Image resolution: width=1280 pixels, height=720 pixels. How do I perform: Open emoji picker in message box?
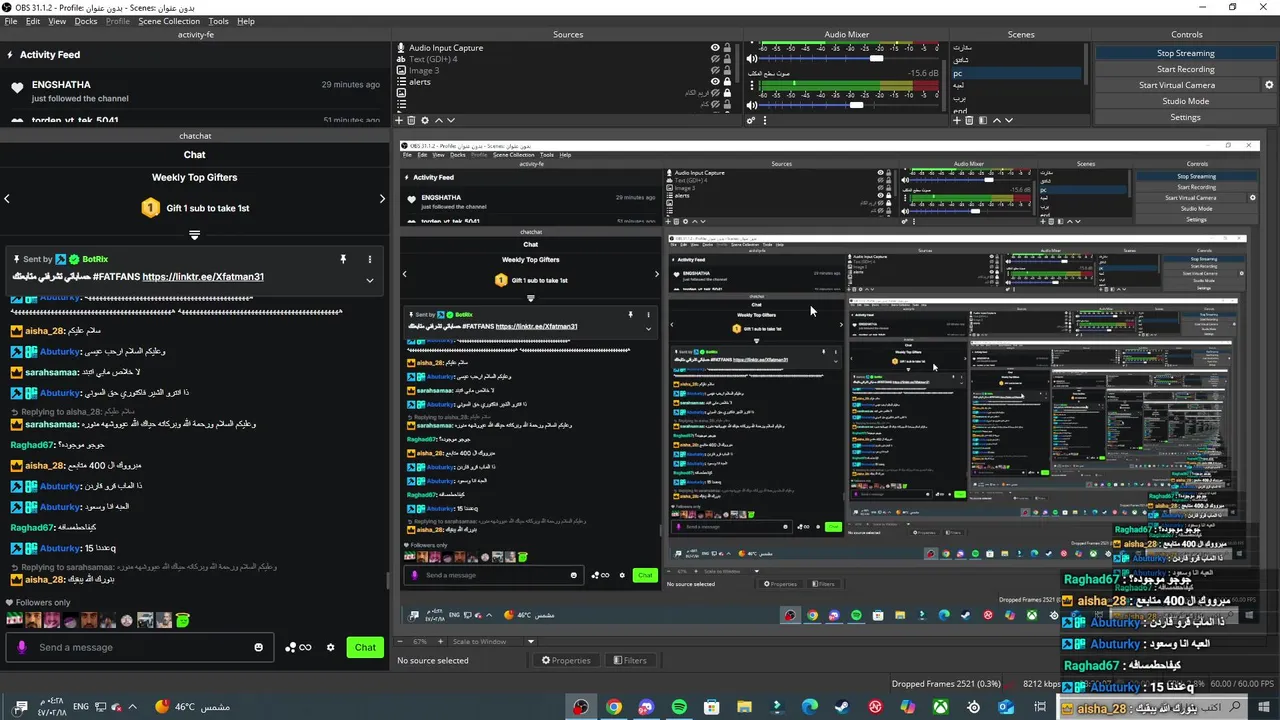[x=259, y=647]
